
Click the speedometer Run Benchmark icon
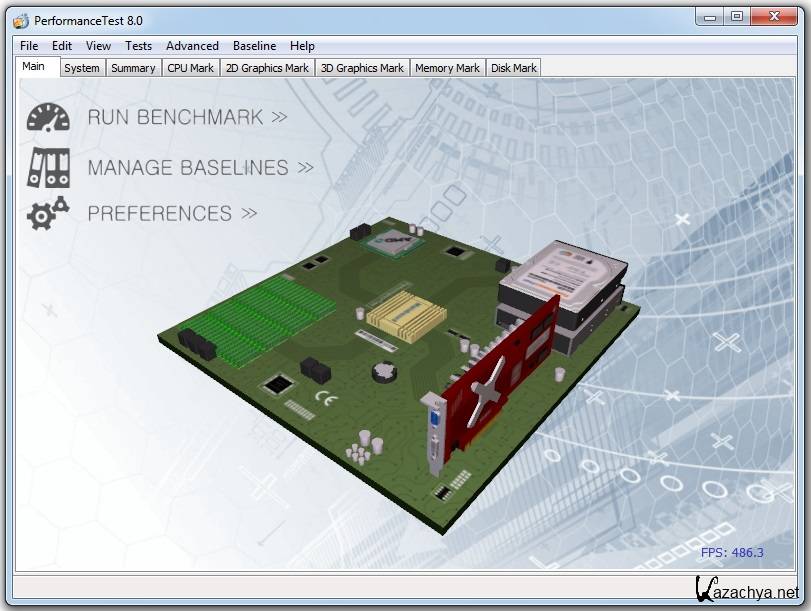[48, 117]
